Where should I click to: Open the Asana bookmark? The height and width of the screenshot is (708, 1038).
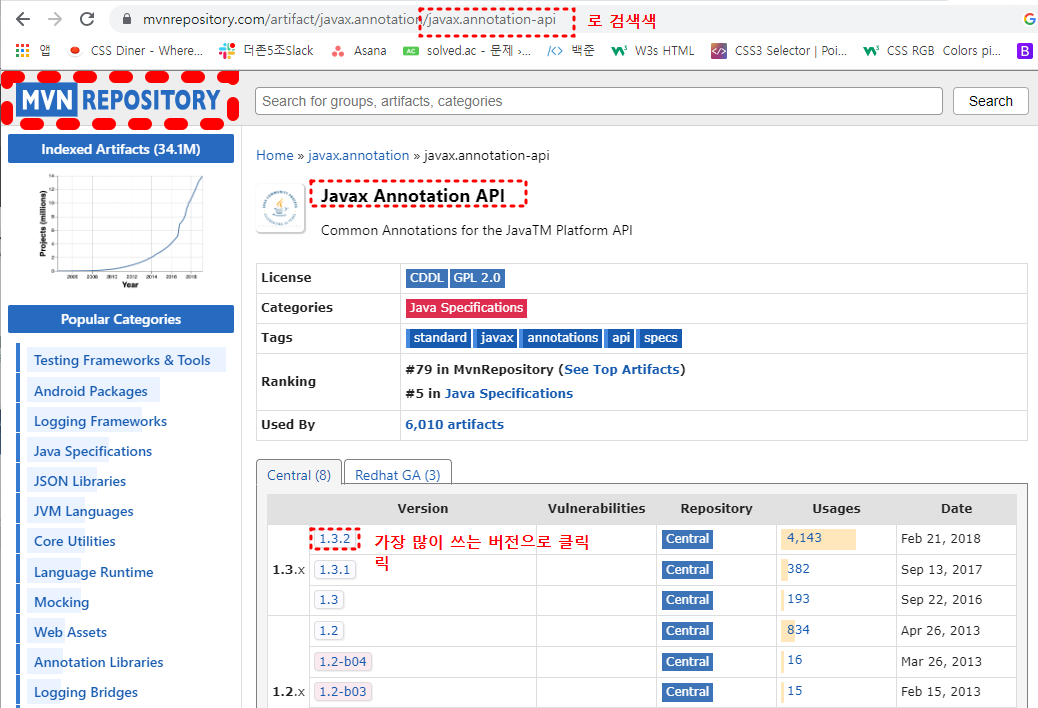click(359, 50)
